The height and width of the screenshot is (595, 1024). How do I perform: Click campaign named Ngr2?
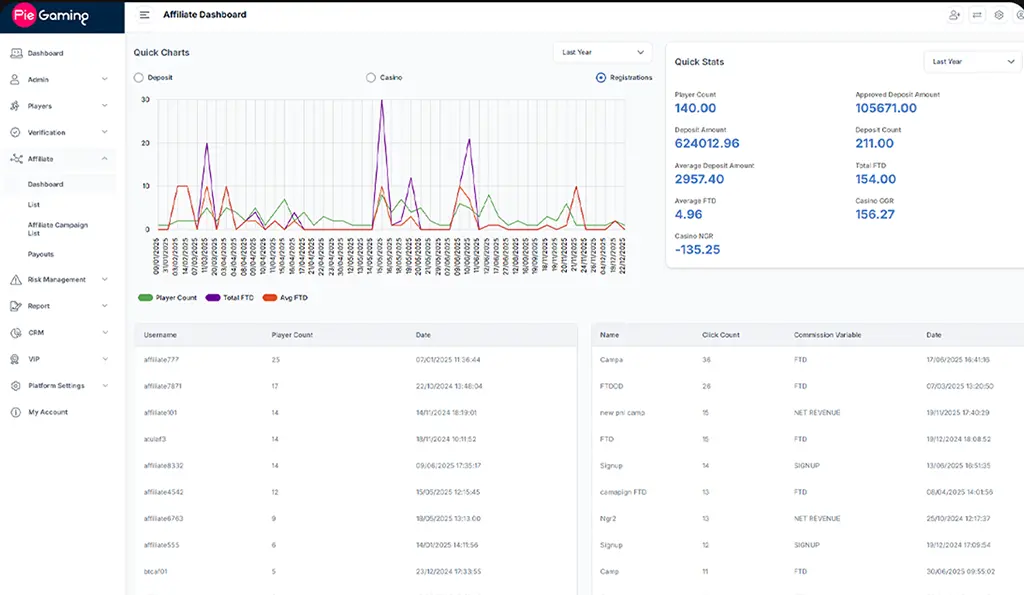[607, 519]
